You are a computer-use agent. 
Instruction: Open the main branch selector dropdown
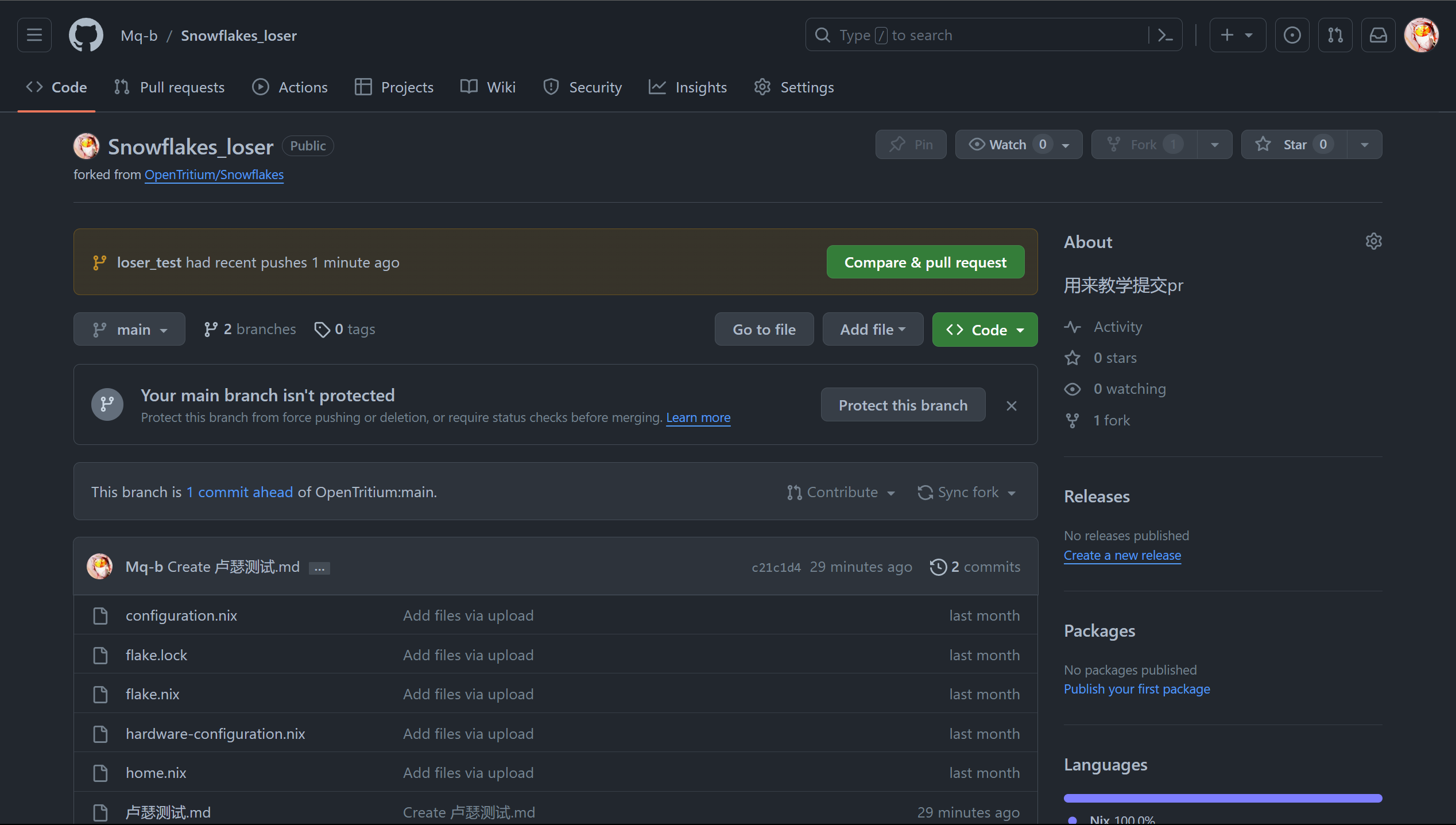point(129,329)
